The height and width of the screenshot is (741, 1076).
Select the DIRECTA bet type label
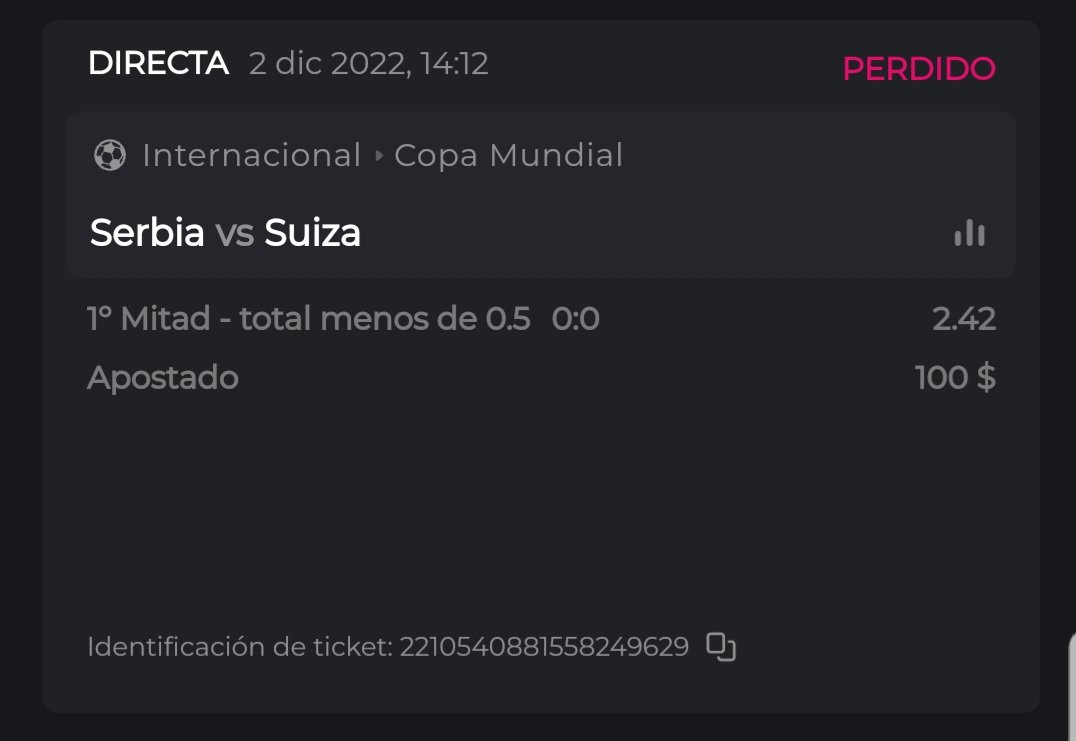click(158, 64)
